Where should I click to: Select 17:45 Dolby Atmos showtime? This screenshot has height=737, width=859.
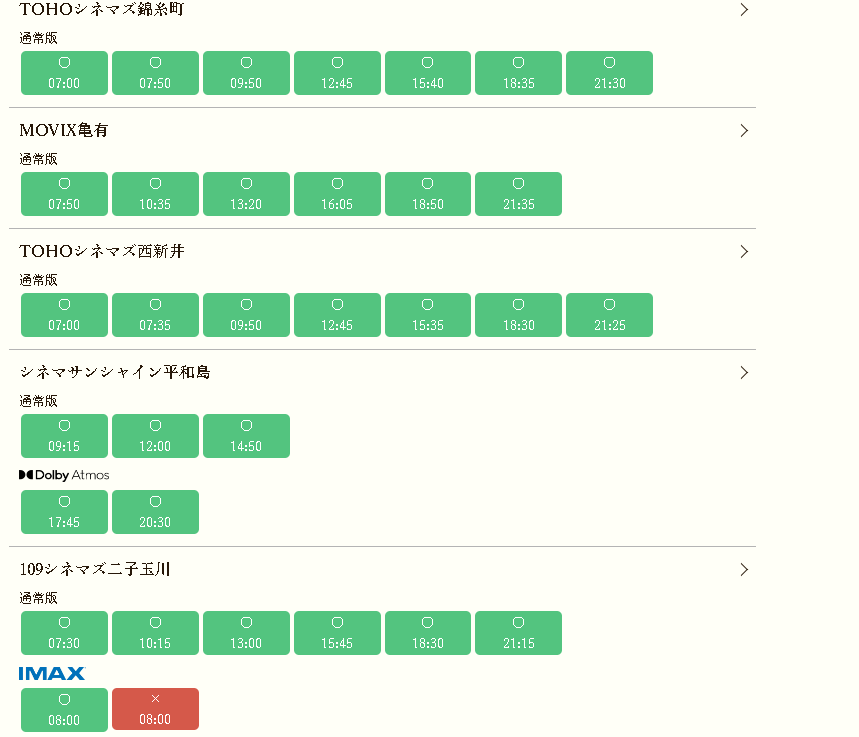(x=64, y=512)
